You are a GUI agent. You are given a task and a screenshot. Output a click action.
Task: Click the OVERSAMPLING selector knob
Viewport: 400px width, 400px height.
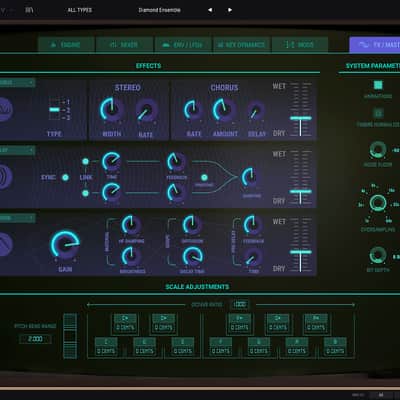click(x=378, y=203)
